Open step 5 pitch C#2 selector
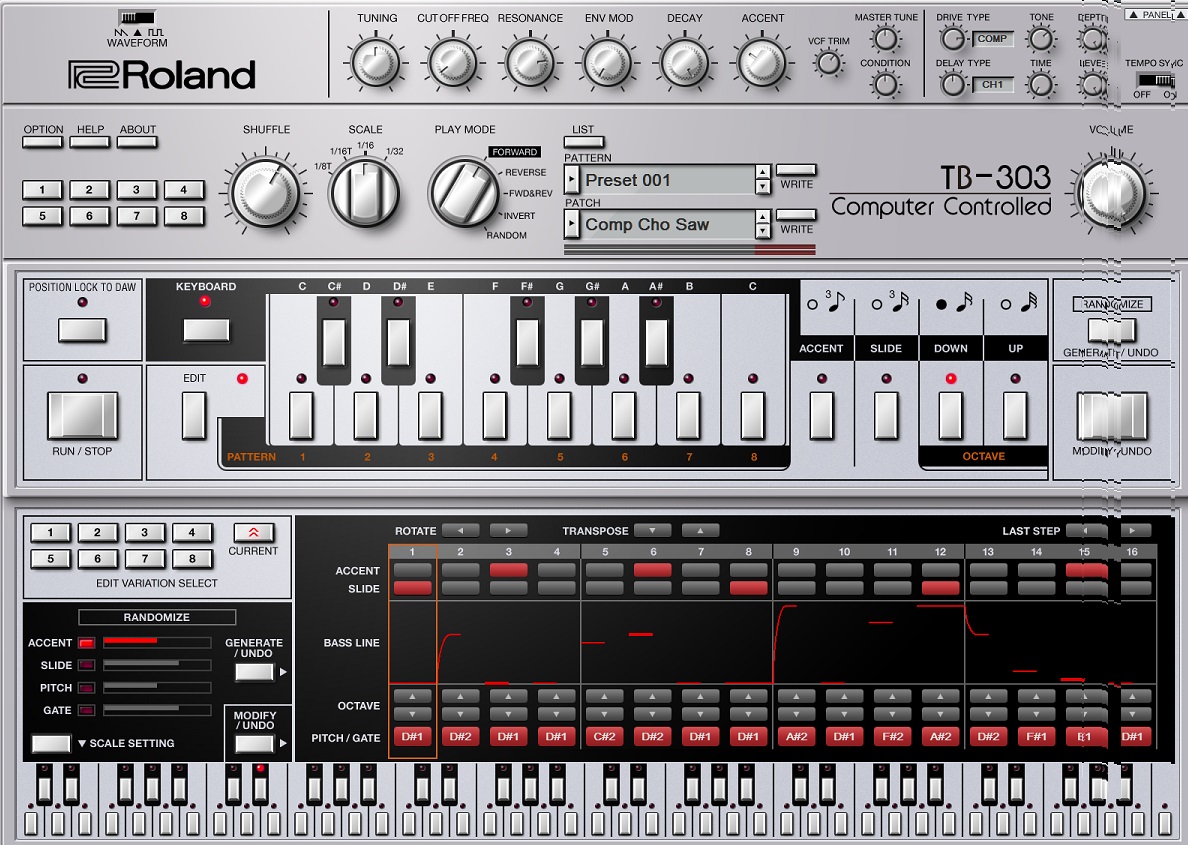Screen dimensions: 1188x845 point(605,736)
